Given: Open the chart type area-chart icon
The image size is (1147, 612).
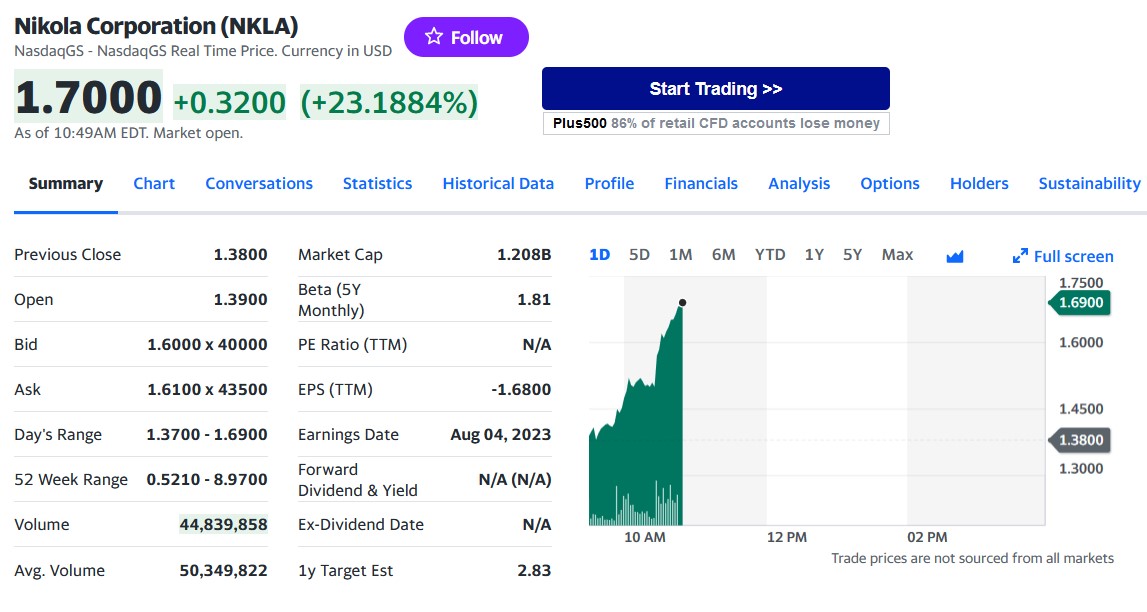Looking at the screenshot, I should pyautogui.click(x=955, y=256).
